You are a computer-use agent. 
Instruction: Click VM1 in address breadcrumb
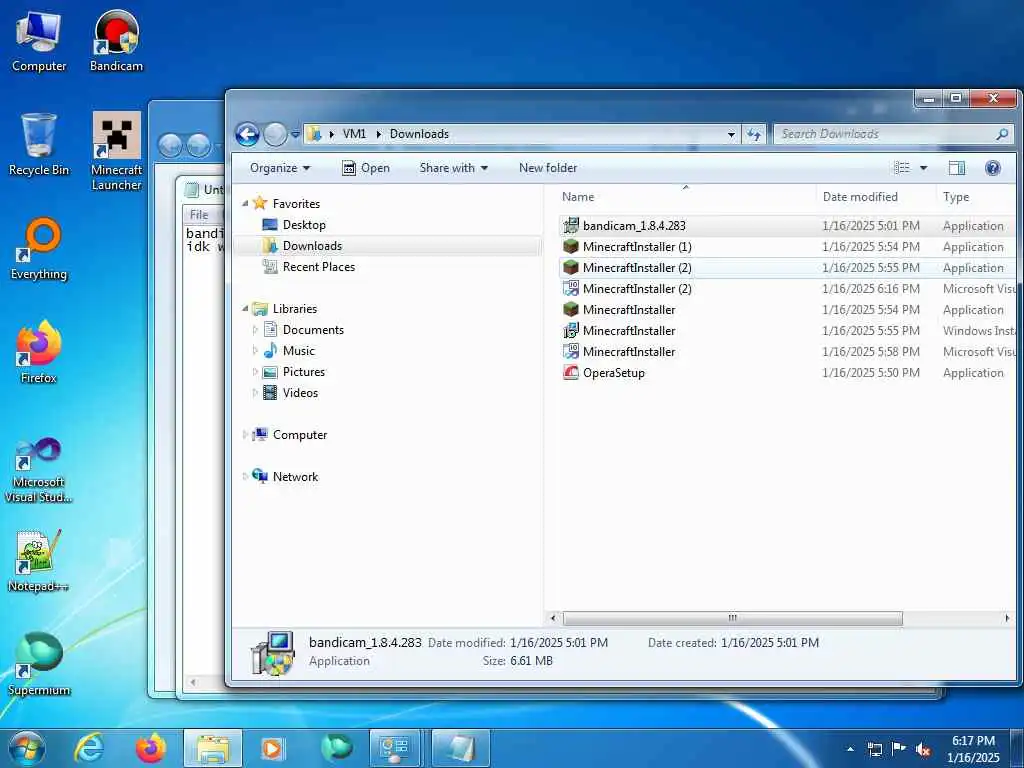pos(354,134)
